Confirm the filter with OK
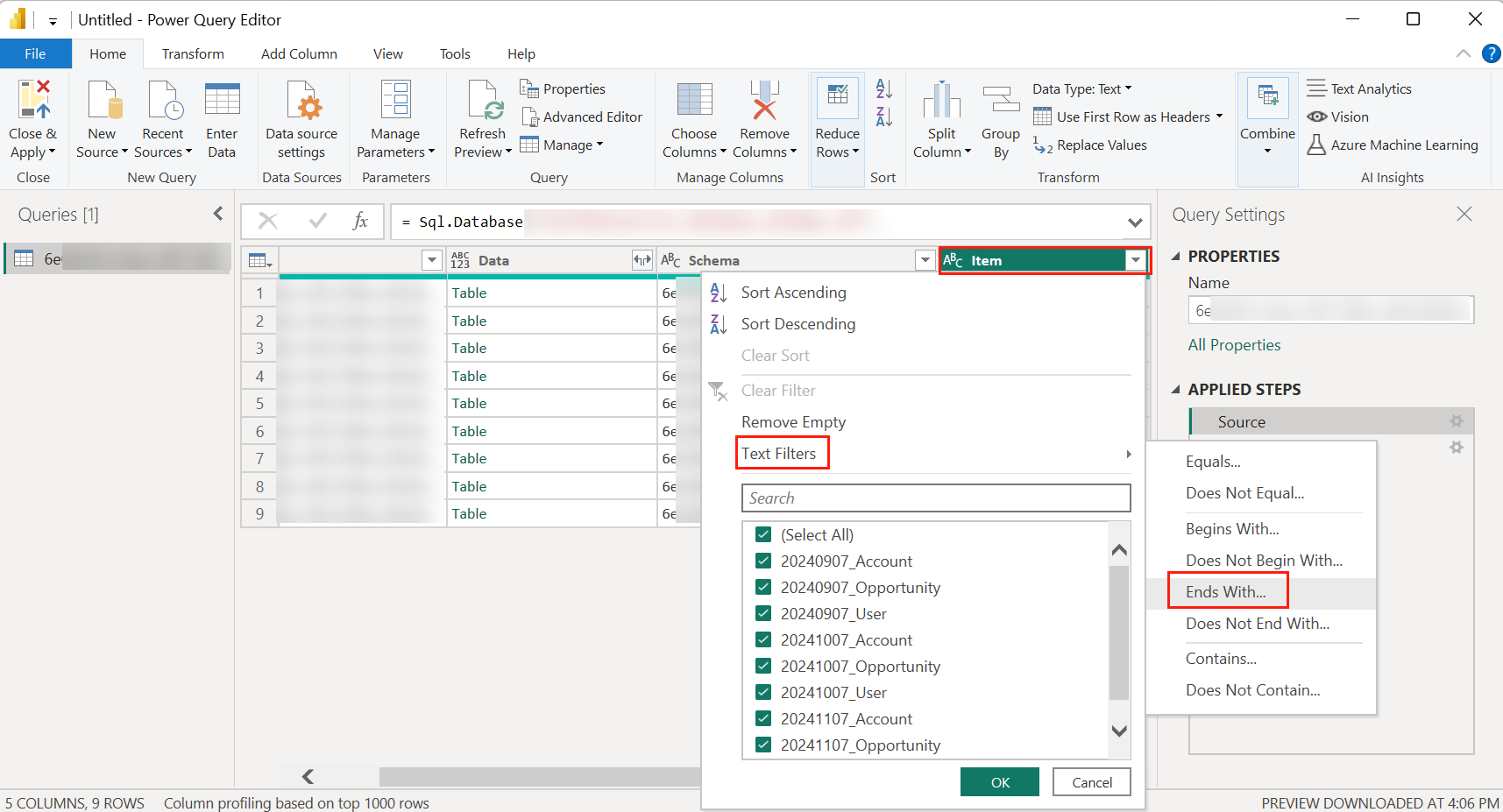The width and height of the screenshot is (1503, 812). click(x=998, y=781)
